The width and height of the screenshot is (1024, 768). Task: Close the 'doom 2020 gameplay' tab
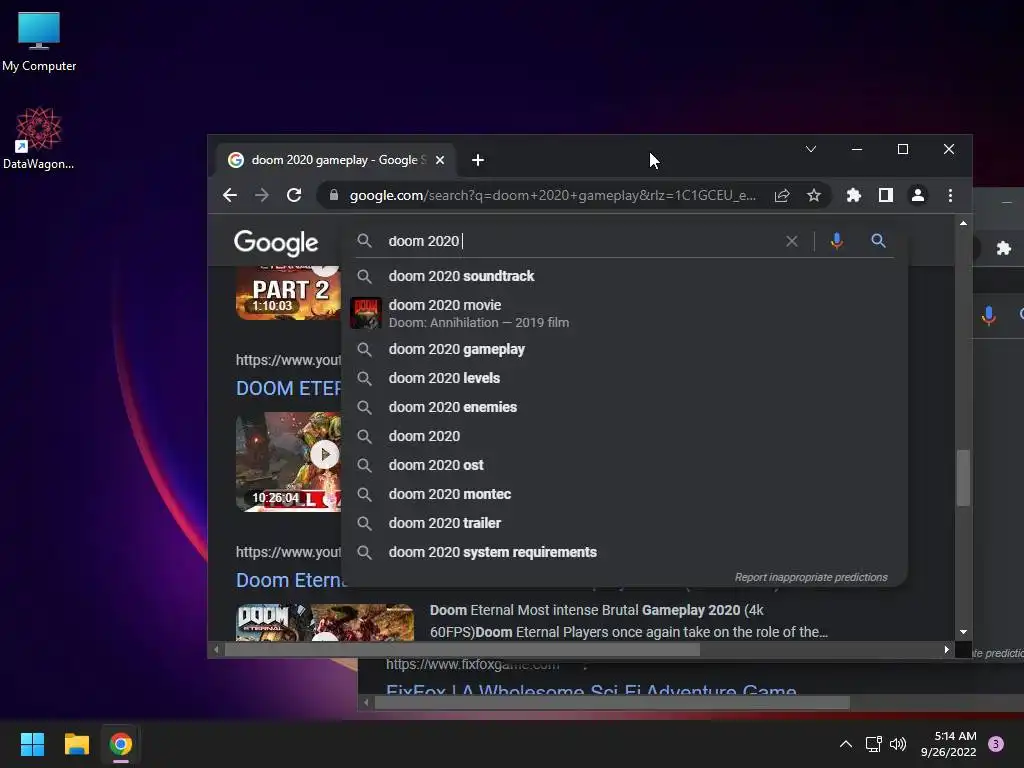tap(440, 160)
